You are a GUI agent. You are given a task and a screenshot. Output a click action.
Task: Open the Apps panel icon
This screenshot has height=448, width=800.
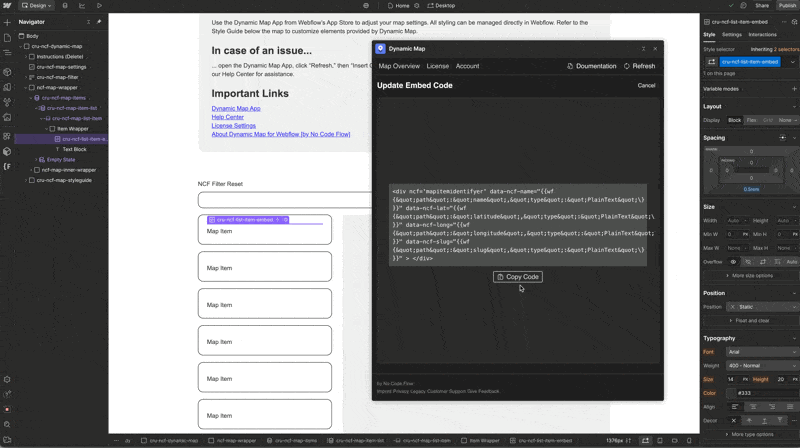pyautogui.click(x=7, y=136)
